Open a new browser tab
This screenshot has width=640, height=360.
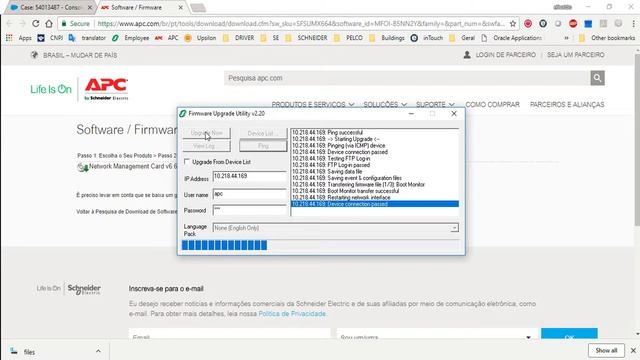198,8
